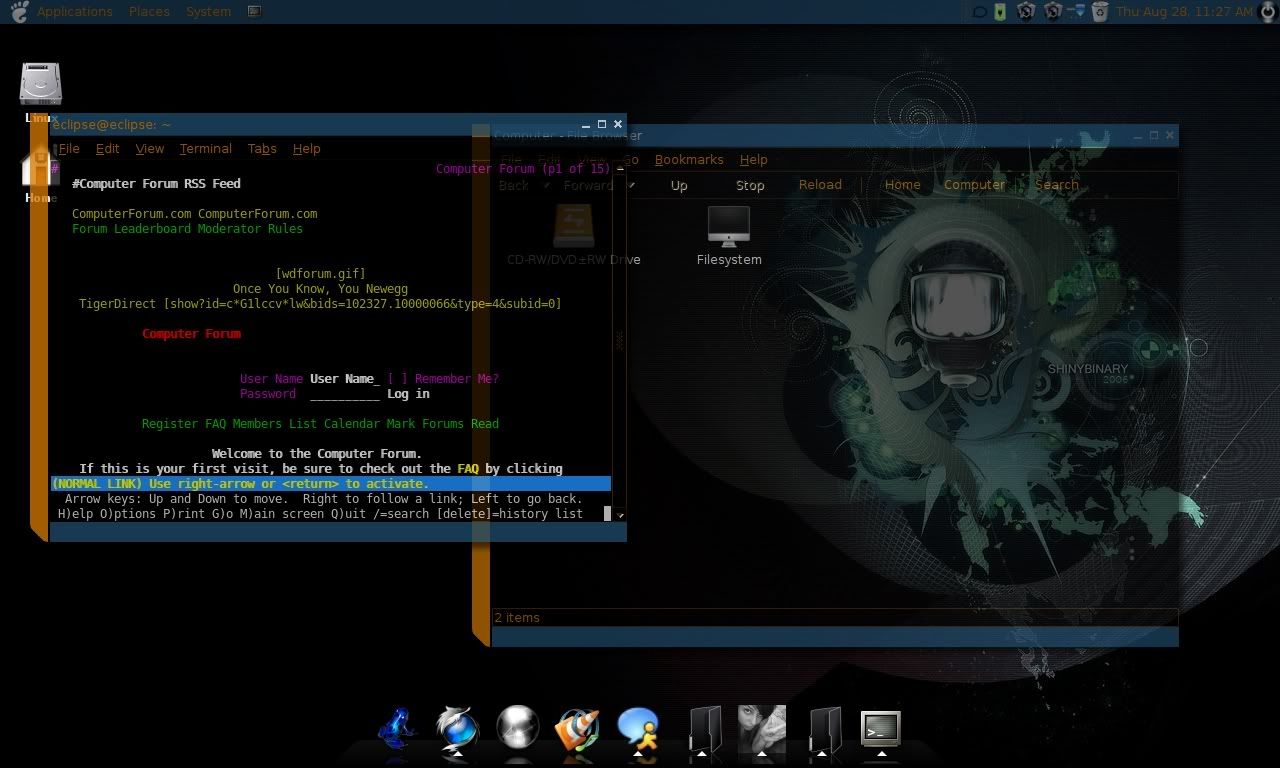Open Bookmarks menu in File Browser
1280x768 pixels.
(689, 159)
